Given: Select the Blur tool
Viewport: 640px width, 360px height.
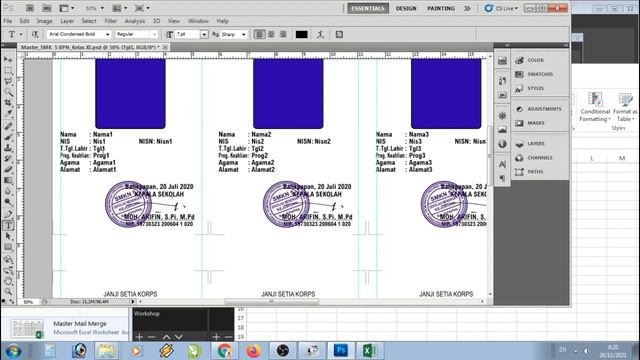Looking at the screenshot, I should pos(8,191).
